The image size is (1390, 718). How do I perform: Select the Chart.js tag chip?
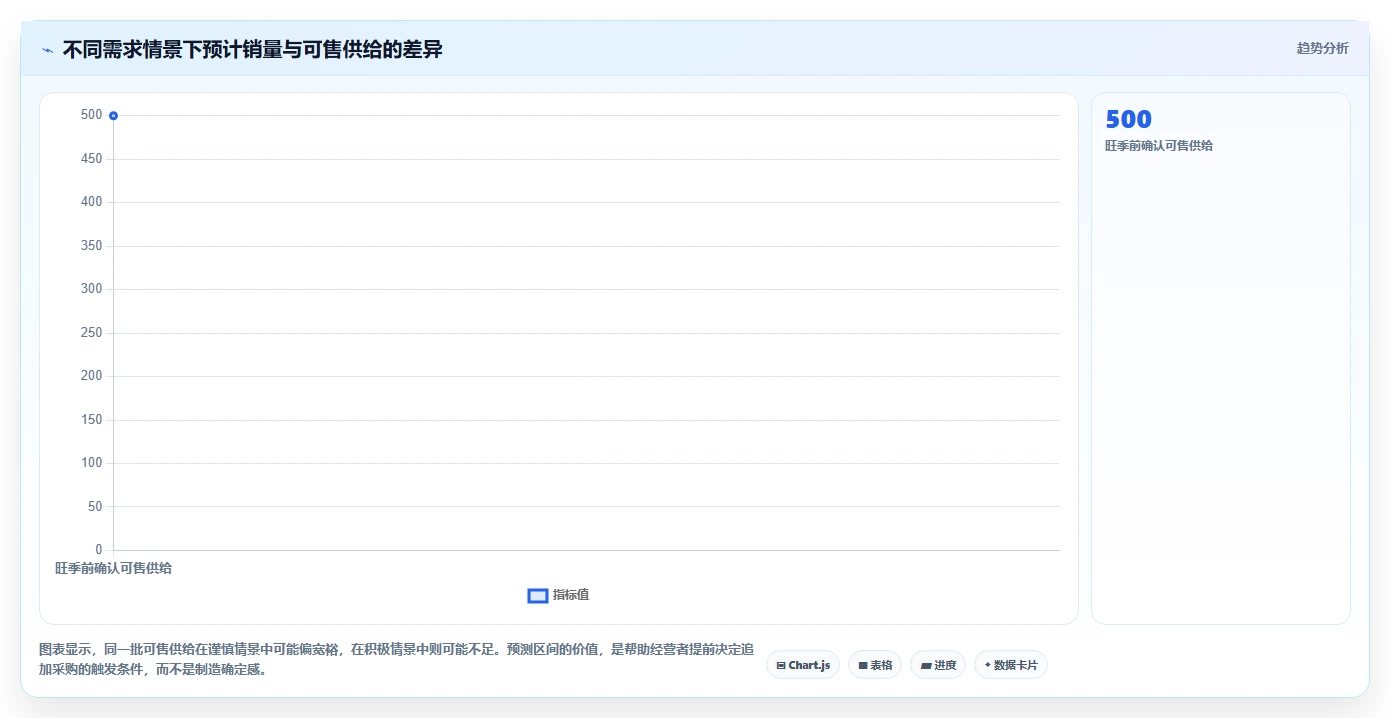(x=803, y=665)
